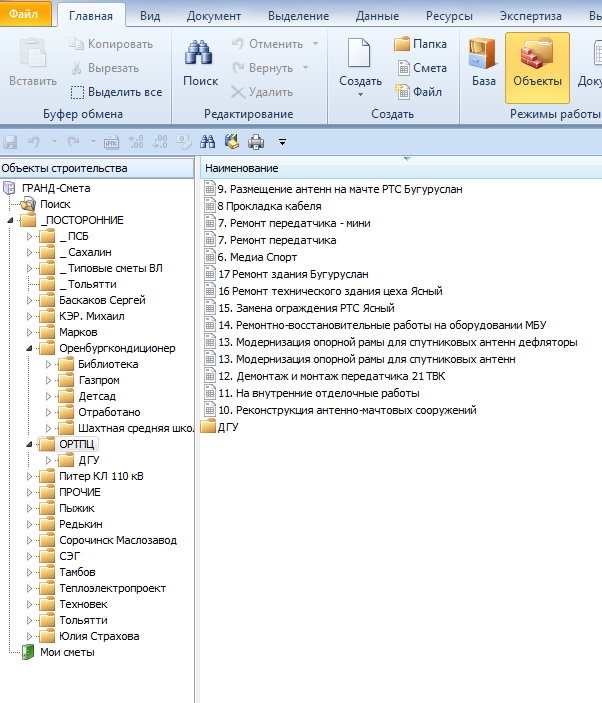Click Выделить все in clipboard group
The width and height of the screenshot is (602, 703).
(116, 92)
